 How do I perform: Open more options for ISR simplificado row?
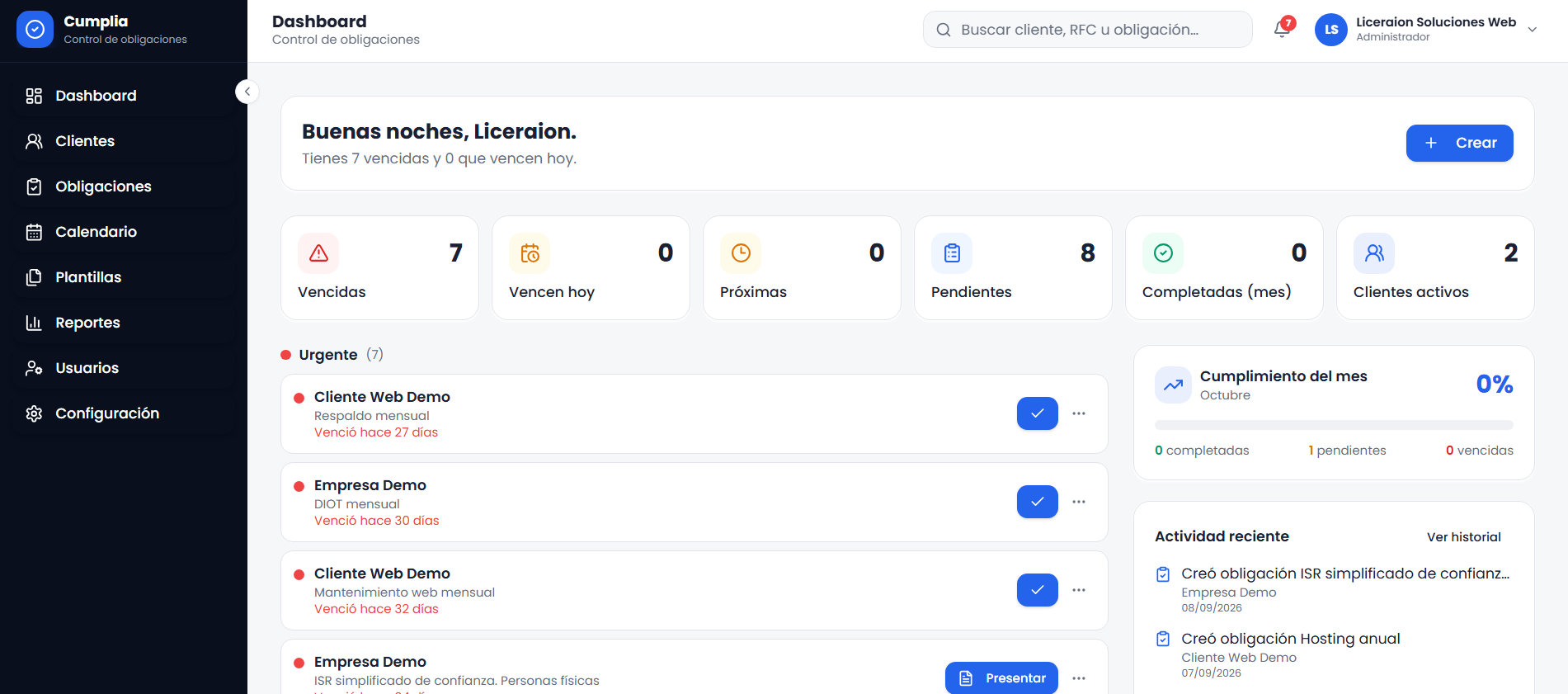[1079, 678]
